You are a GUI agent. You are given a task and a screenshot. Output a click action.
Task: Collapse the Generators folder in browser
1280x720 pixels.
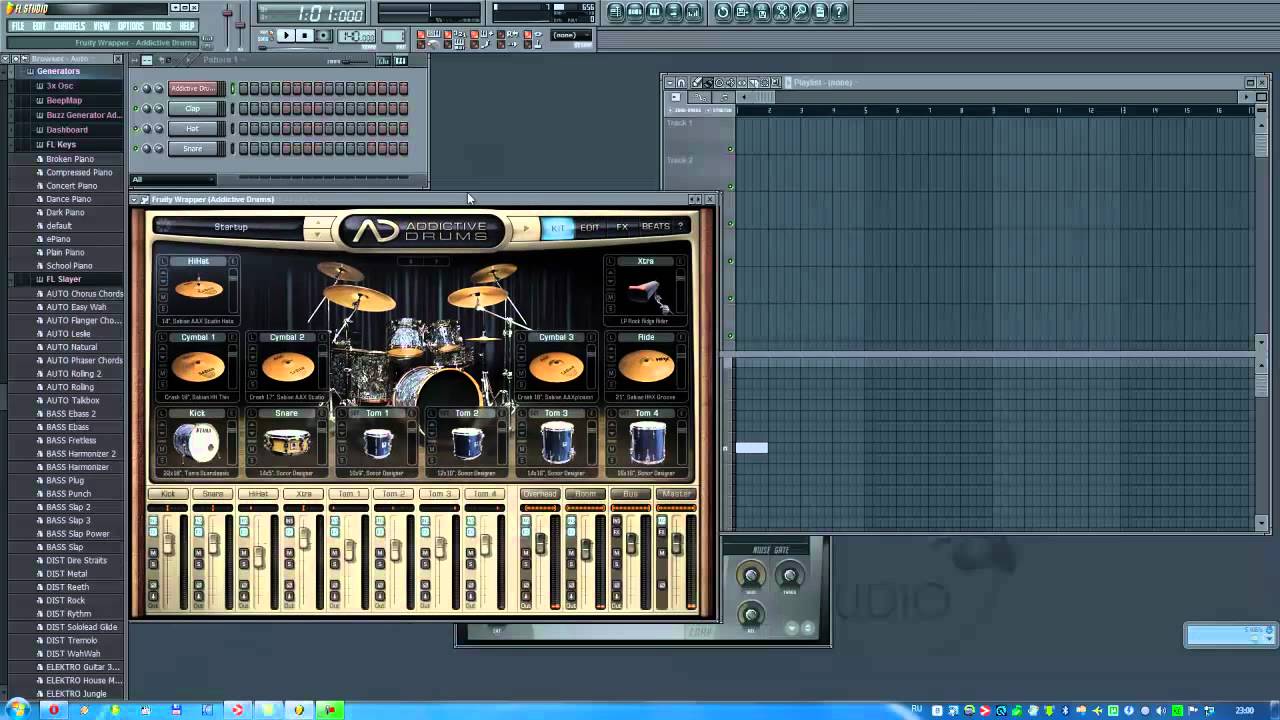(58, 71)
